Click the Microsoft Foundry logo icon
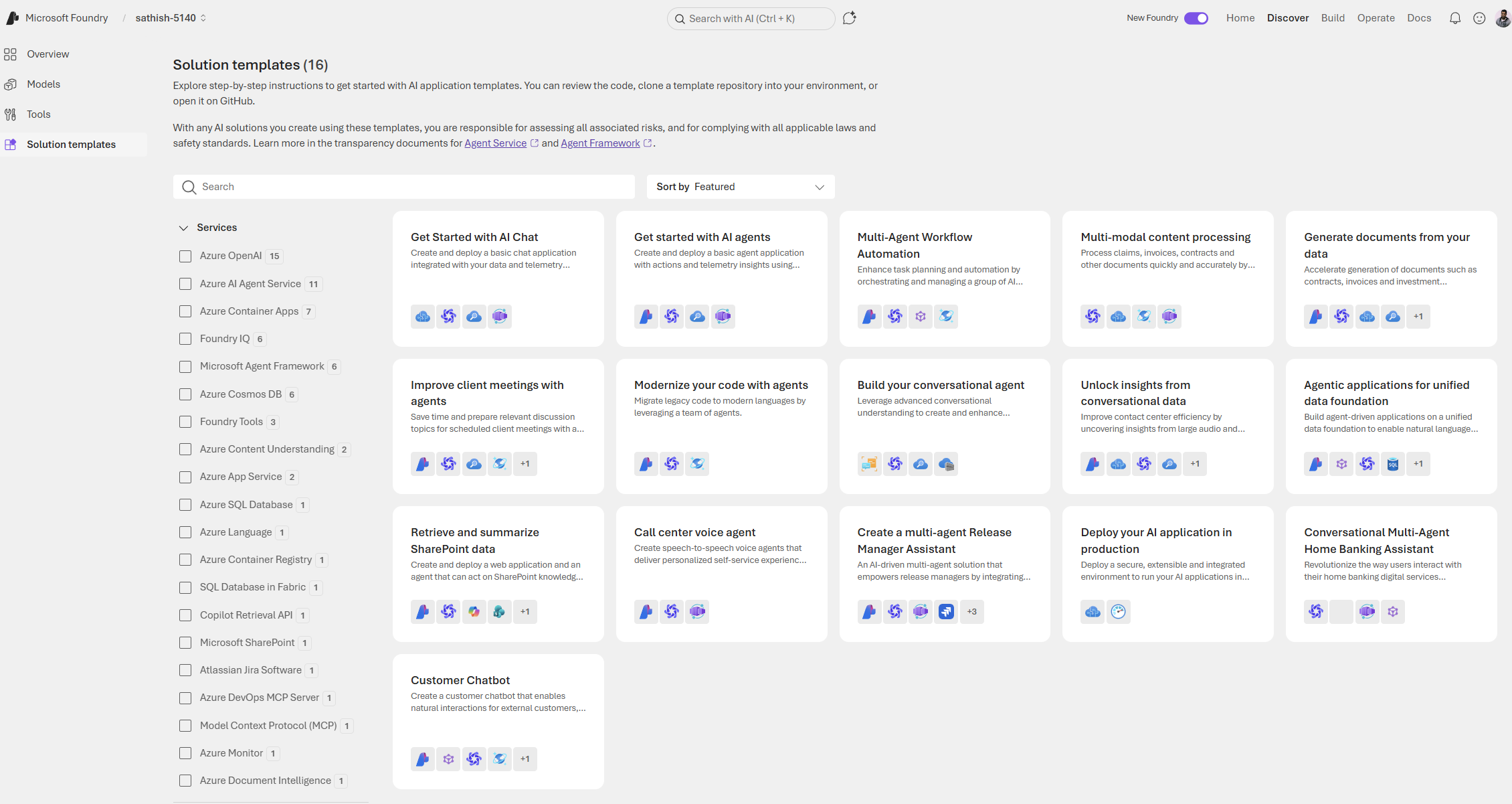The height and width of the screenshot is (804, 1512). coord(12,18)
